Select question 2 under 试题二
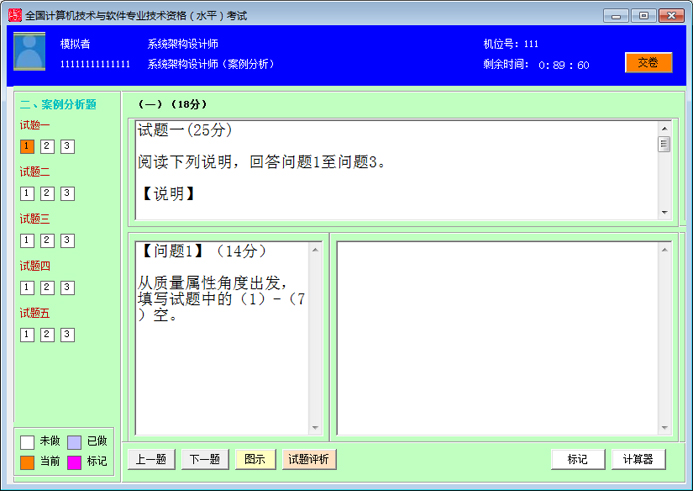 47,194
